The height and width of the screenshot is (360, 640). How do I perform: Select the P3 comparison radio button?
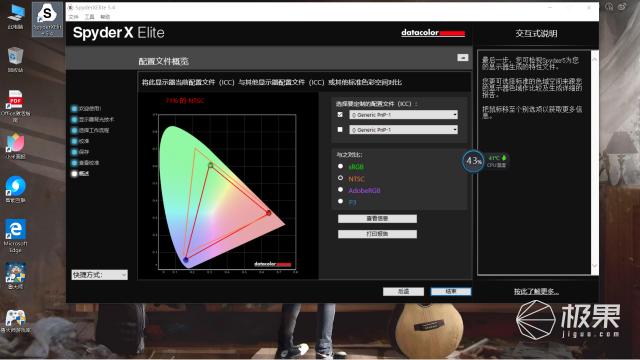click(340, 201)
